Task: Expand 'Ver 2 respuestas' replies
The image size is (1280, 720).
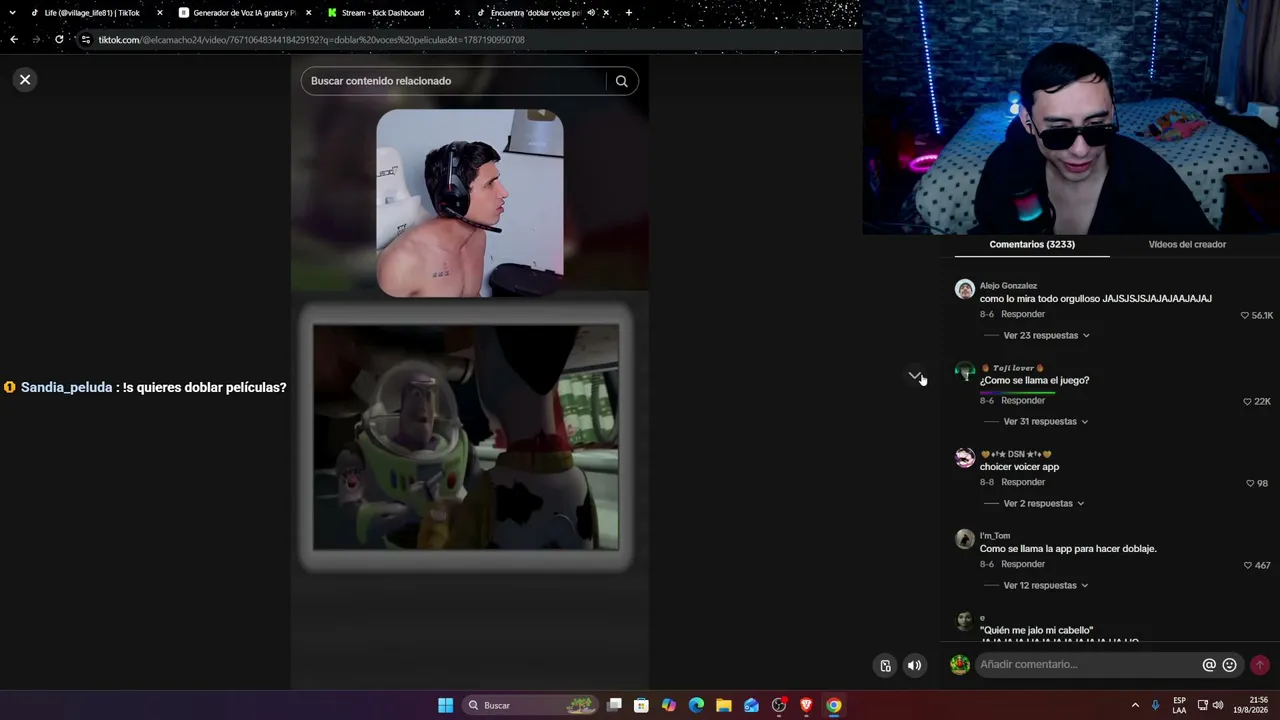Action: (1044, 504)
